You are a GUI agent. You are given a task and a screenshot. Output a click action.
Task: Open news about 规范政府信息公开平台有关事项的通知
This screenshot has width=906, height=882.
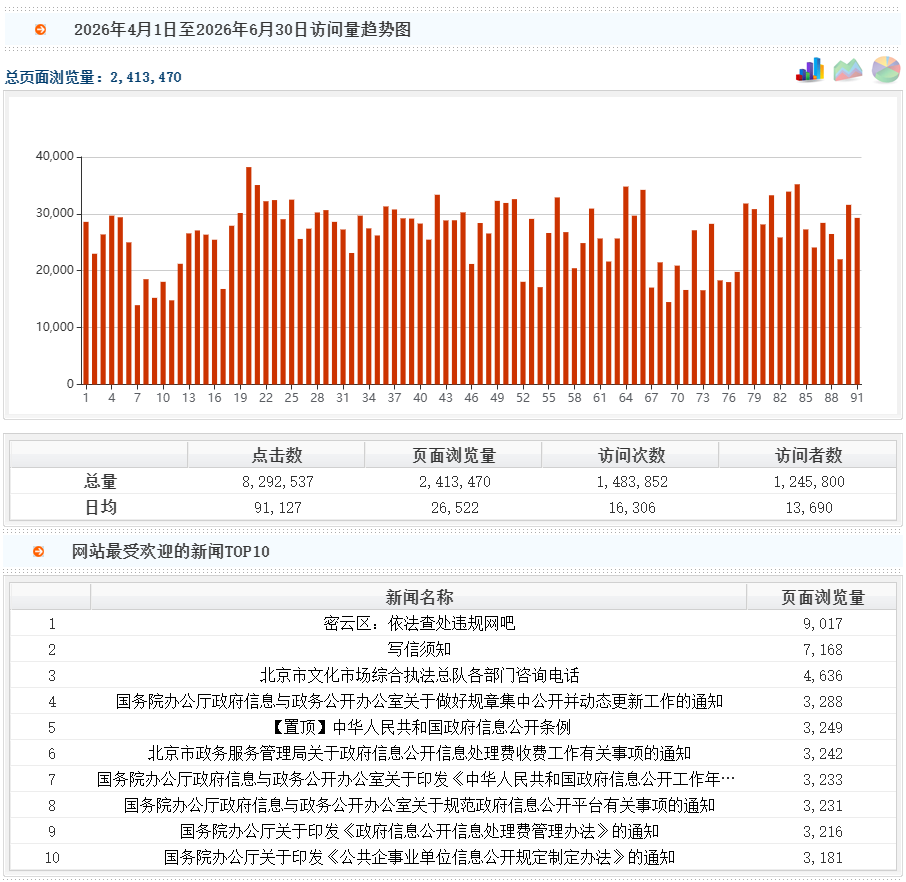pyautogui.click(x=419, y=805)
